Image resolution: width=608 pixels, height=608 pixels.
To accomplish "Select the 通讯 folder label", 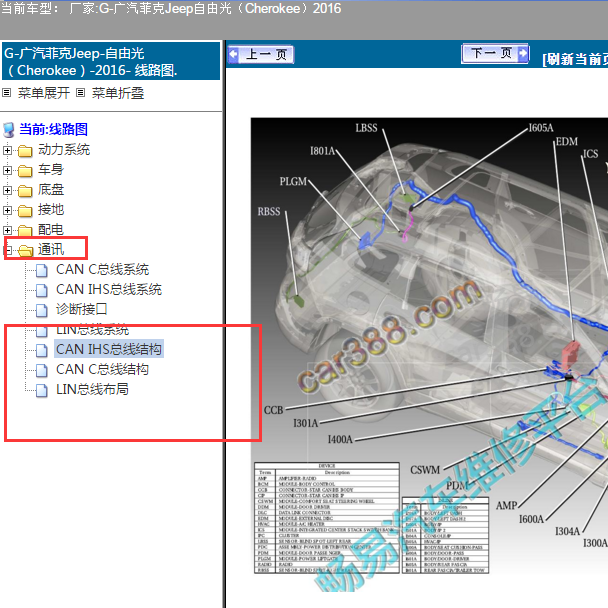I will 51,250.
